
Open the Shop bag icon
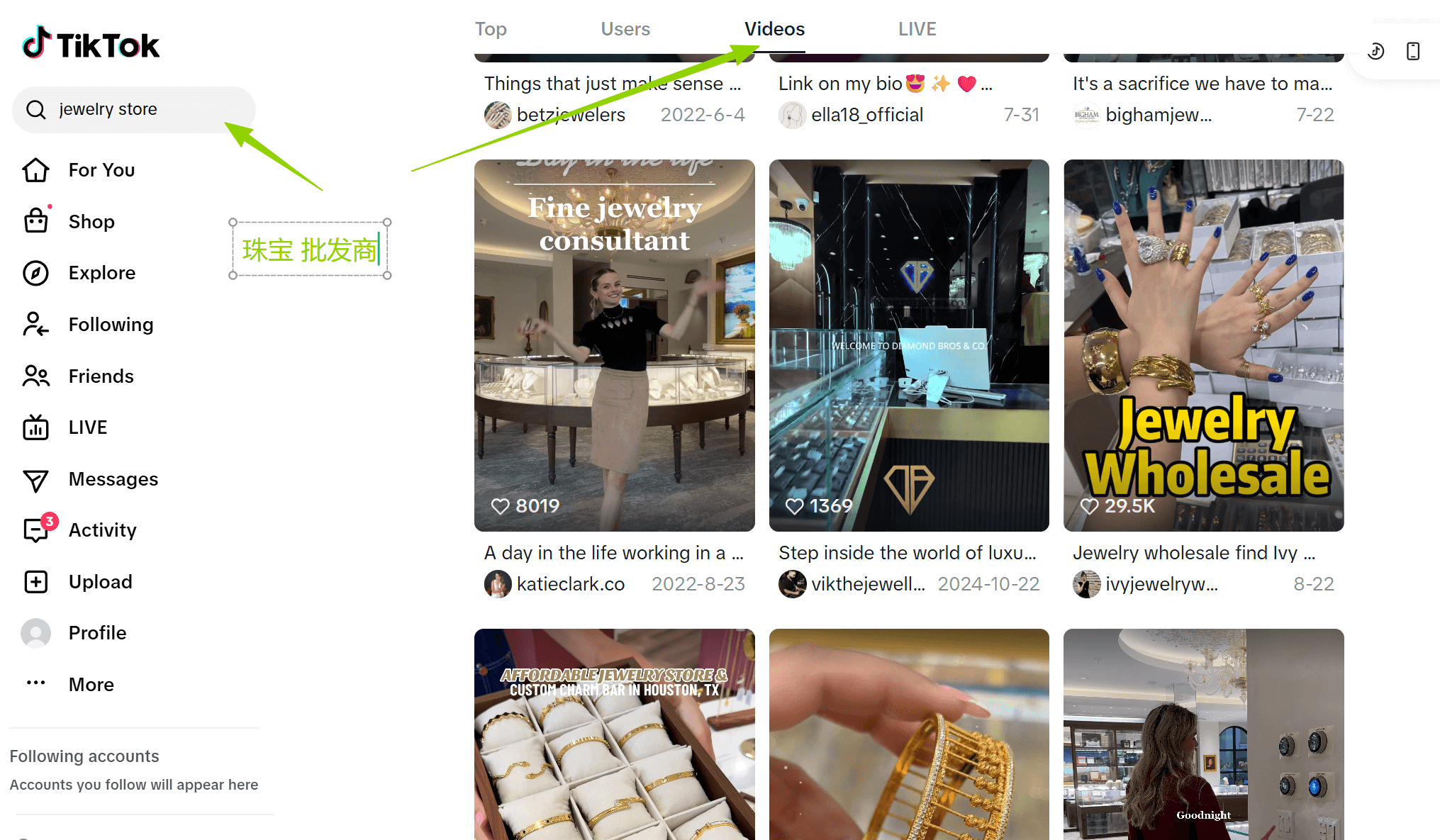[x=36, y=221]
